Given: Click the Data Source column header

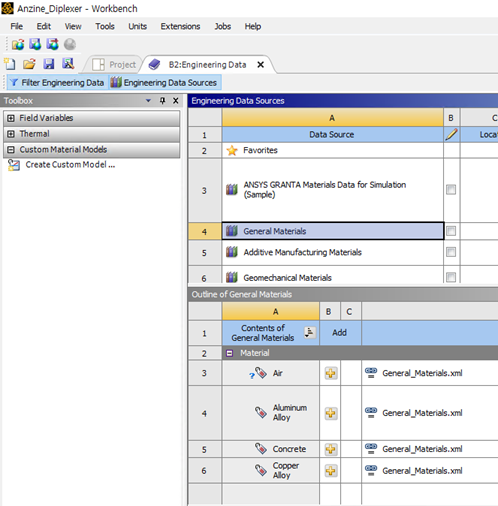Looking at the screenshot, I should (333, 135).
